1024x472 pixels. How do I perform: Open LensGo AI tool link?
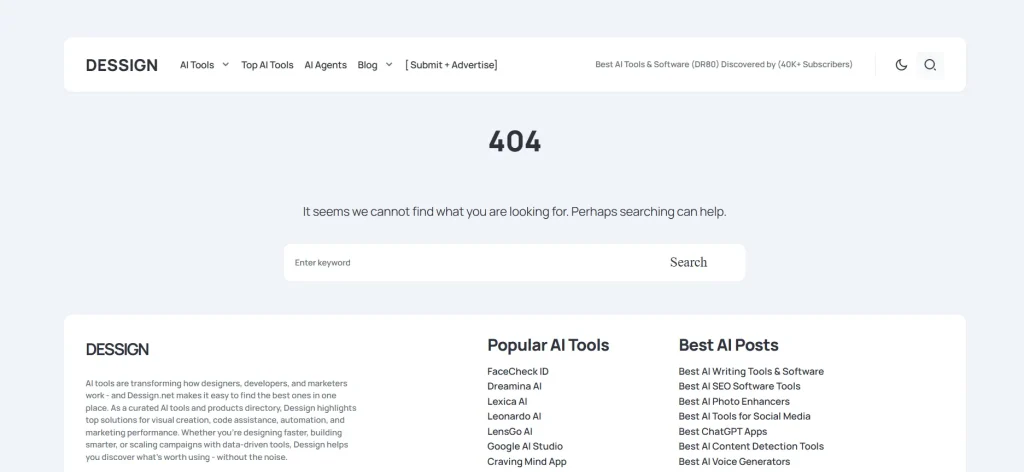click(509, 432)
